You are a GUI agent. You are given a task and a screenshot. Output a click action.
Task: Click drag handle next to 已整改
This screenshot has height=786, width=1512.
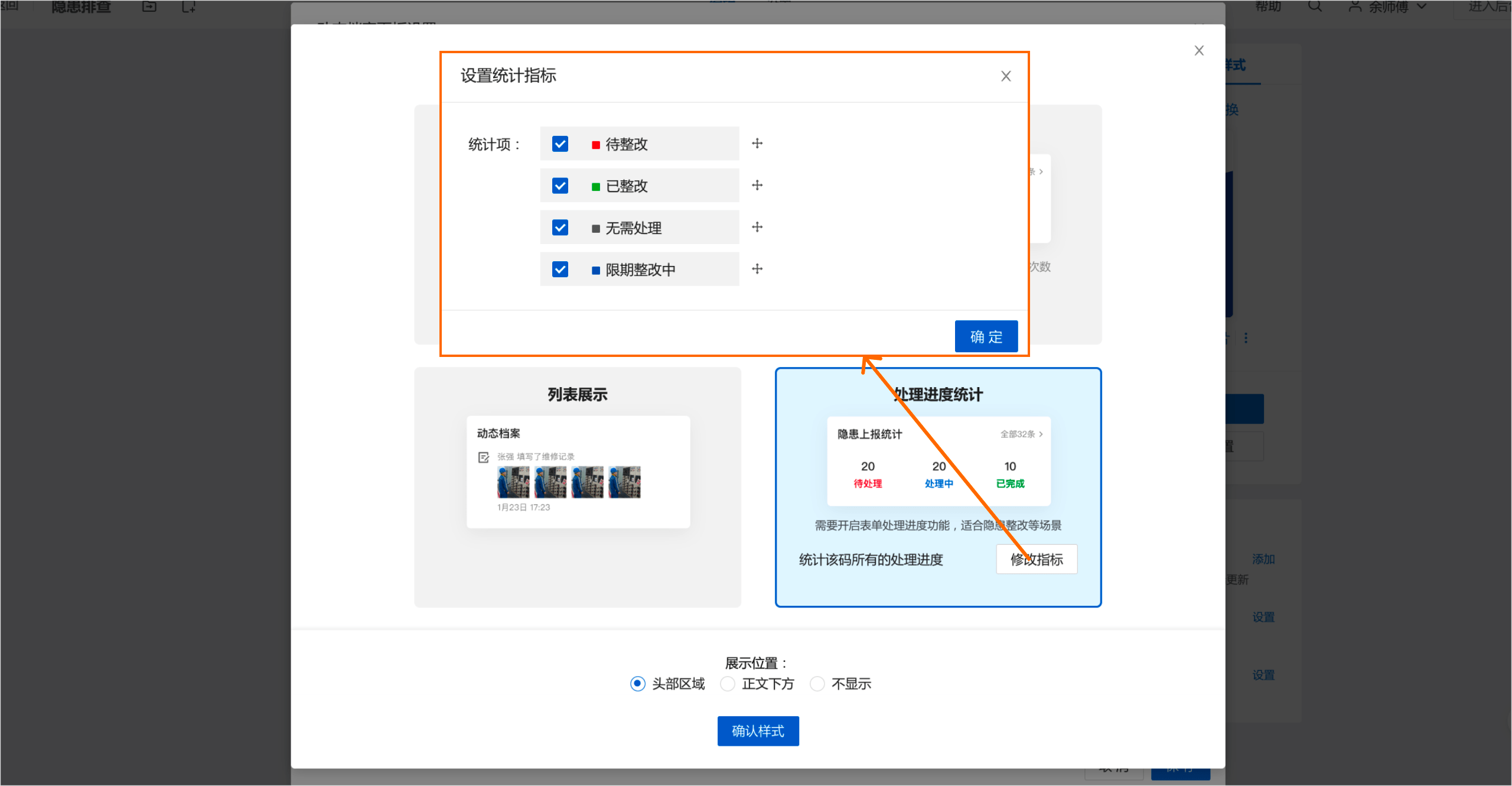757,186
